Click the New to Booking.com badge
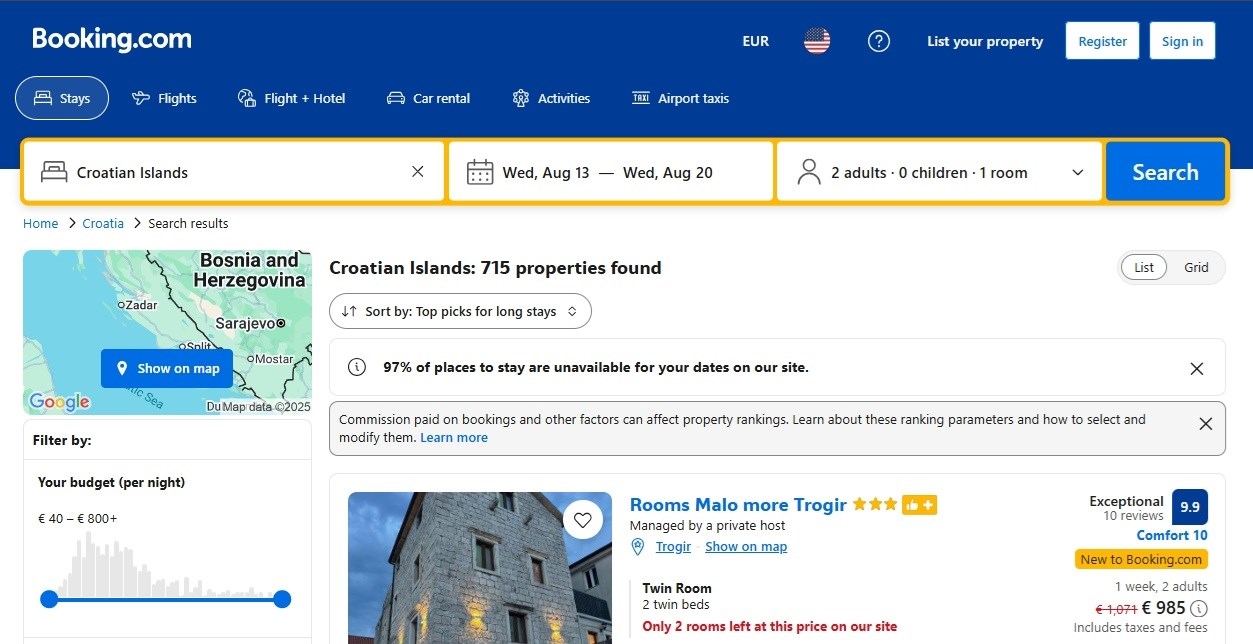1253x644 pixels. click(x=1141, y=560)
